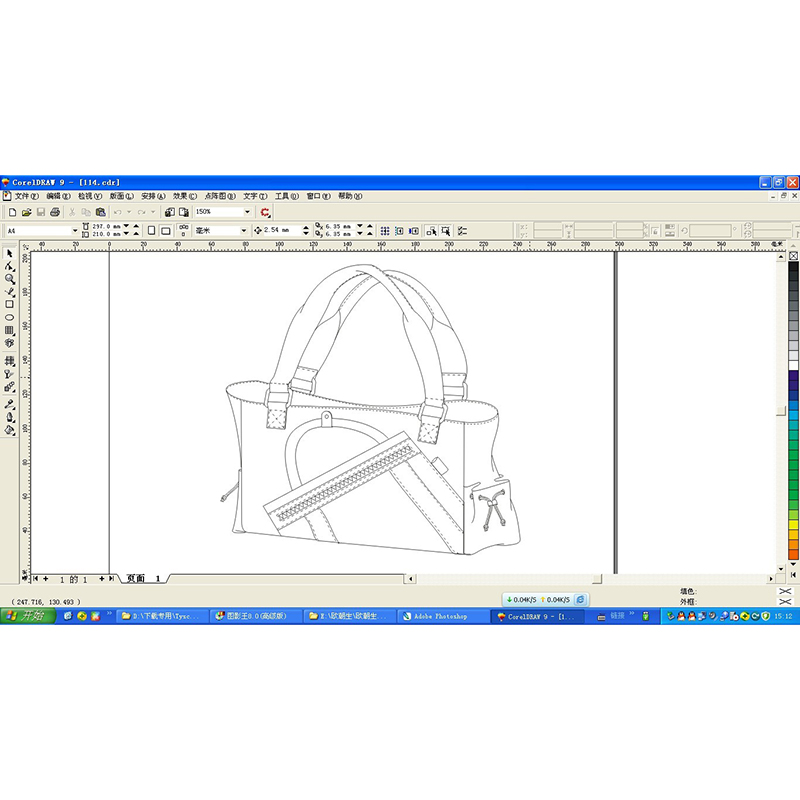Toggle landscape page orientation
The height and width of the screenshot is (800, 800).
[166, 230]
